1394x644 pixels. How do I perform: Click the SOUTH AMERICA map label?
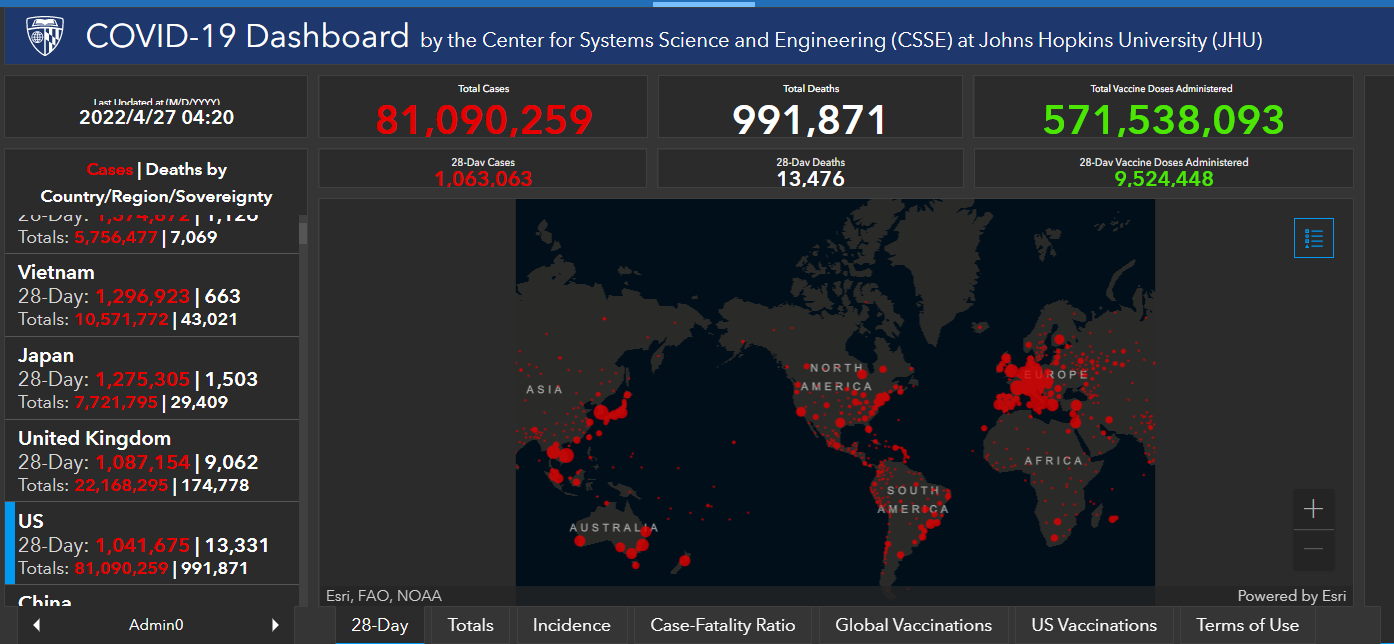click(x=913, y=499)
